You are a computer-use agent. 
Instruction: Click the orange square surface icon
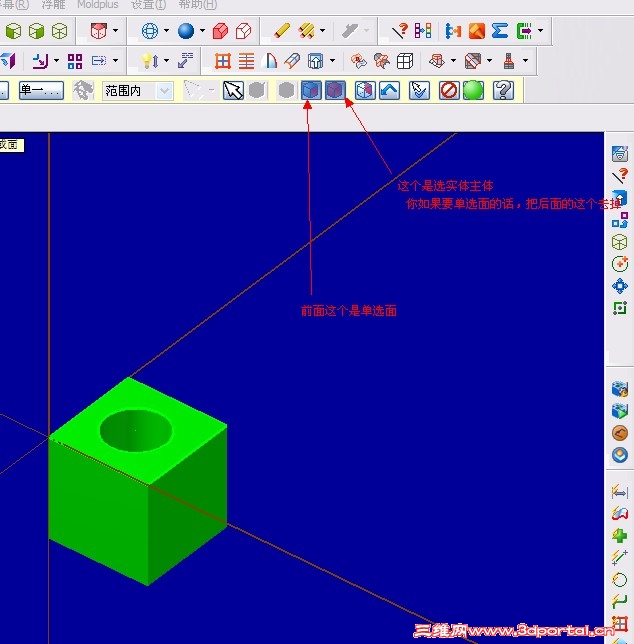(477, 31)
